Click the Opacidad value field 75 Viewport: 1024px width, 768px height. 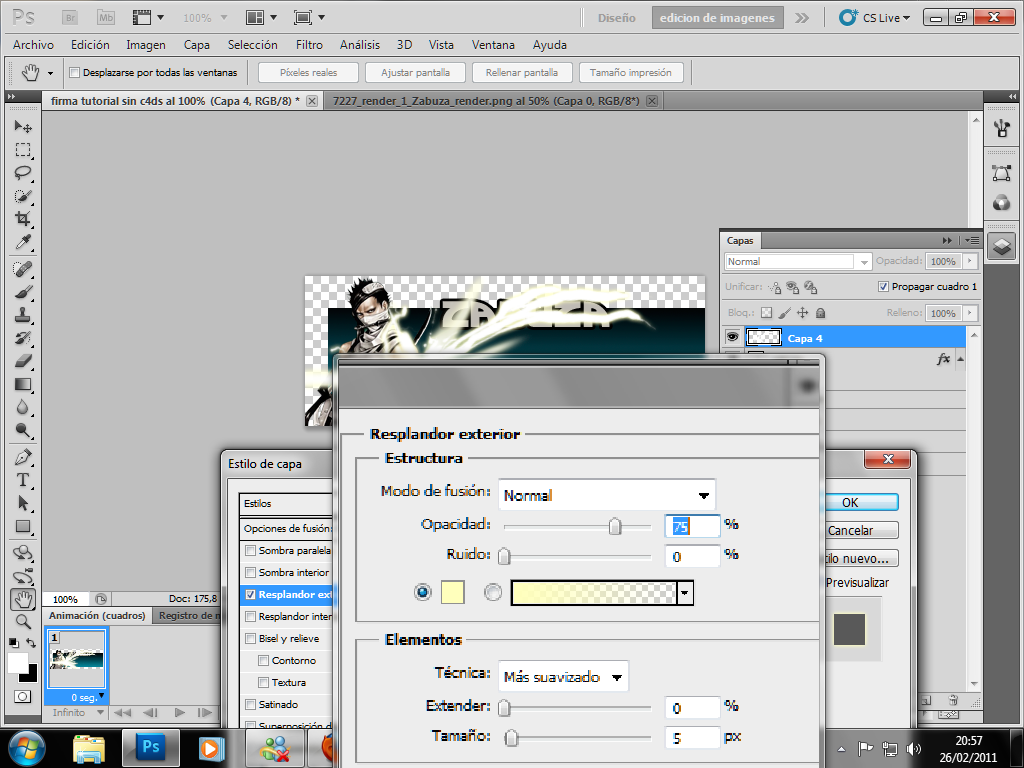[x=692, y=526]
